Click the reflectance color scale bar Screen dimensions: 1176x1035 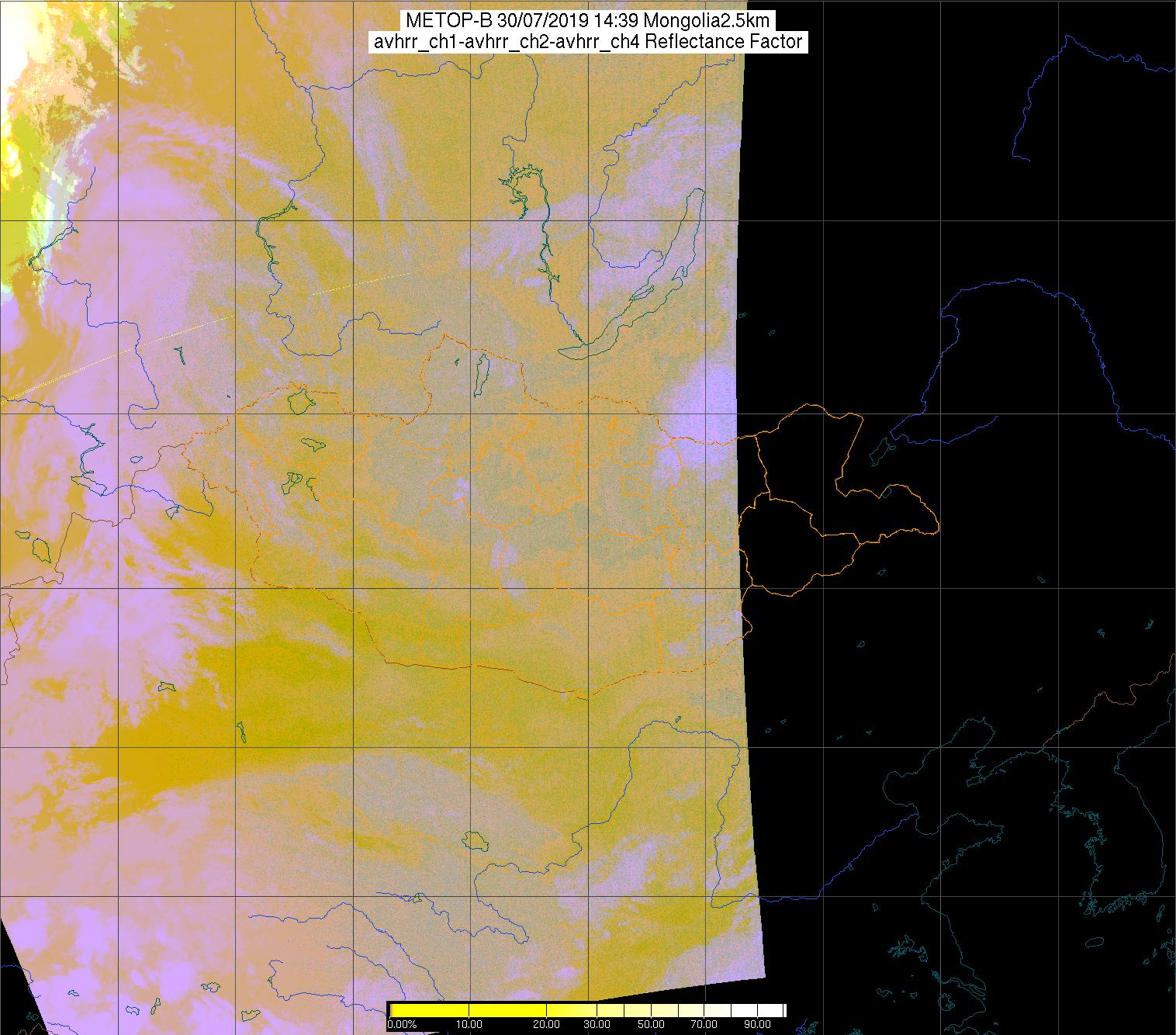coord(587,1010)
